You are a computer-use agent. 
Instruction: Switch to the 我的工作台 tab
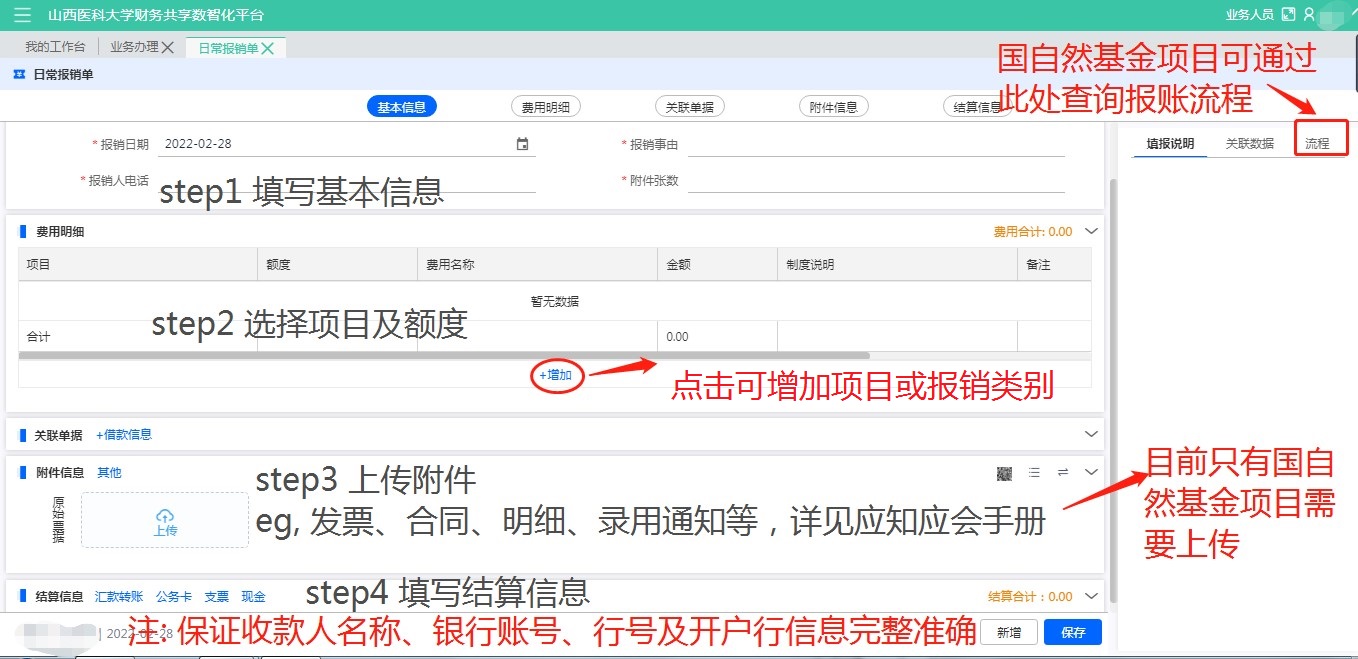[55, 47]
